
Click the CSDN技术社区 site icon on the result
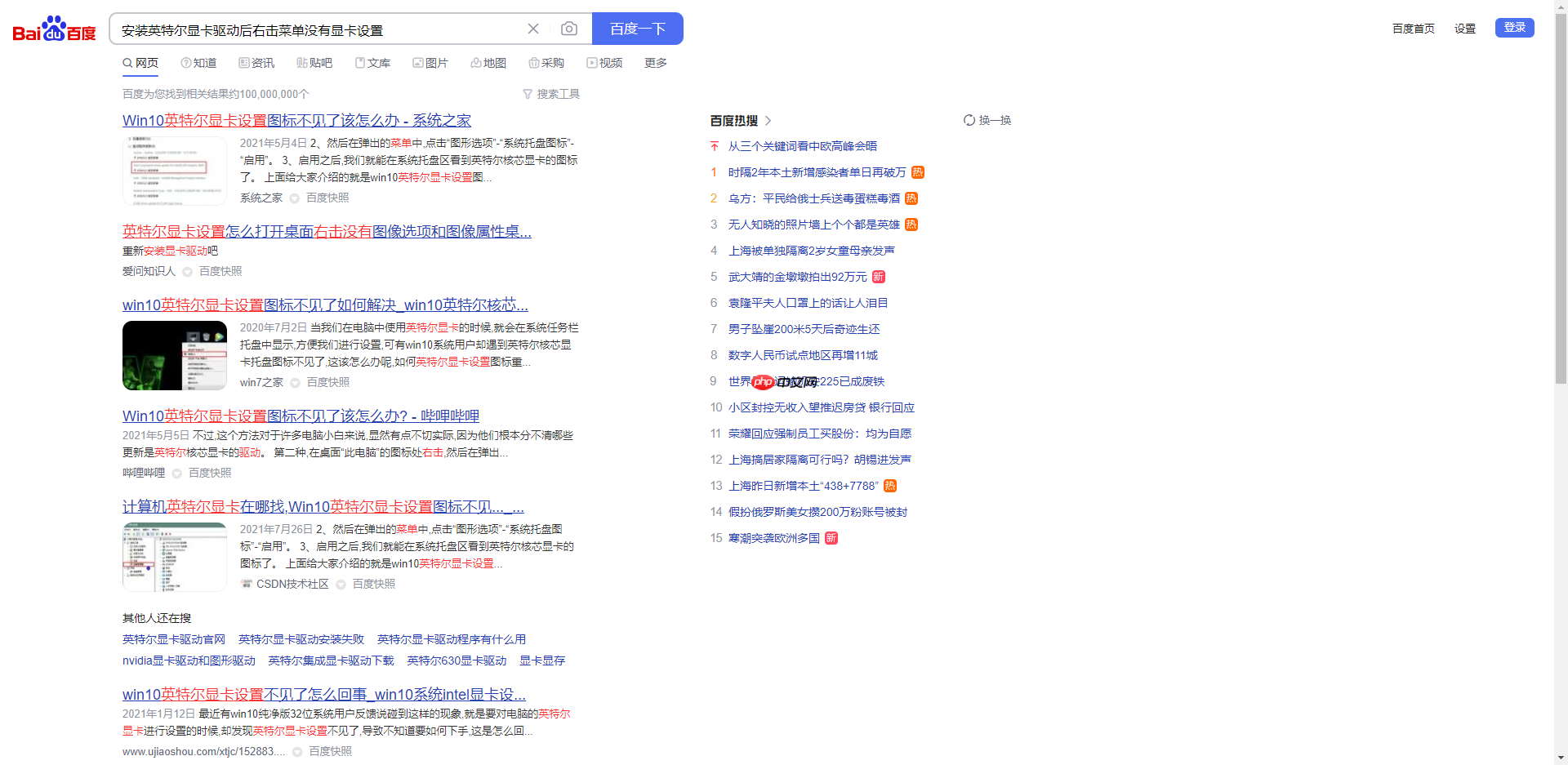pyautogui.click(x=246, y=584)
